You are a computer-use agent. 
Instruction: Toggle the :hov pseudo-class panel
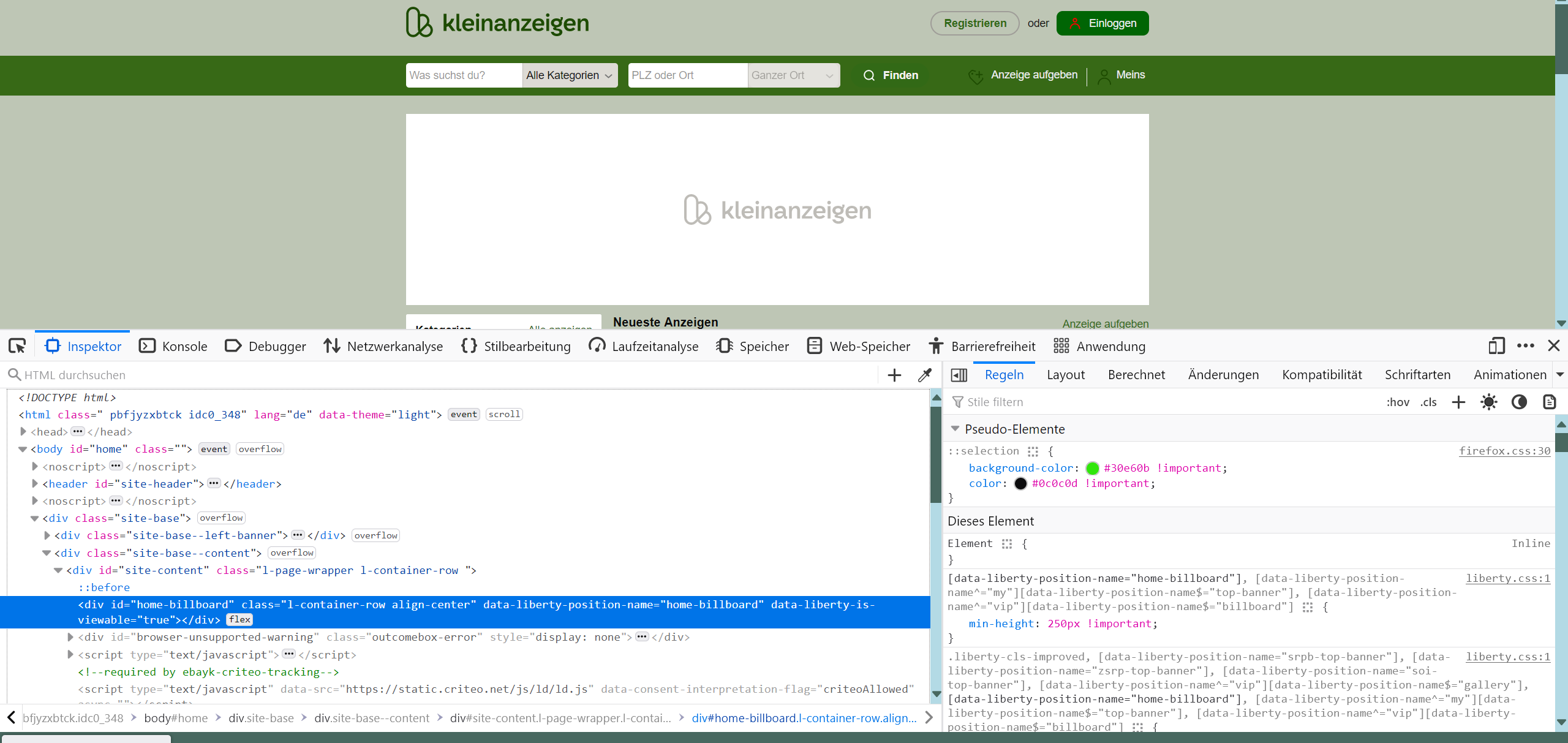pos(1398,402)
